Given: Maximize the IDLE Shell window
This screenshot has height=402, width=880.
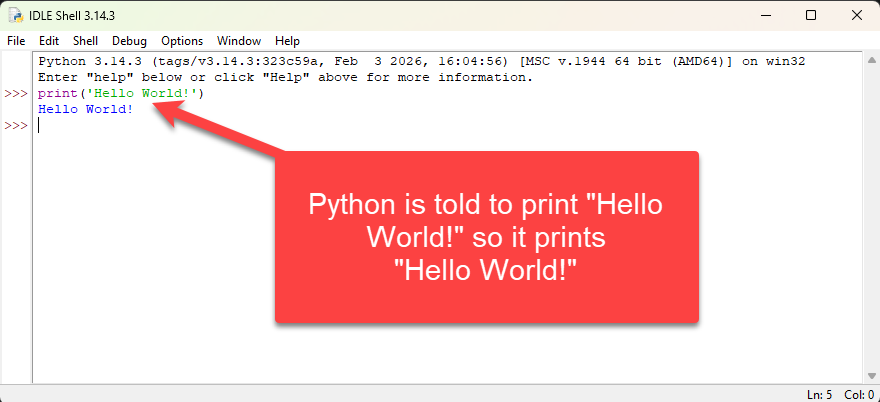Looking at the screenshot, I should (x=811, y=16).
